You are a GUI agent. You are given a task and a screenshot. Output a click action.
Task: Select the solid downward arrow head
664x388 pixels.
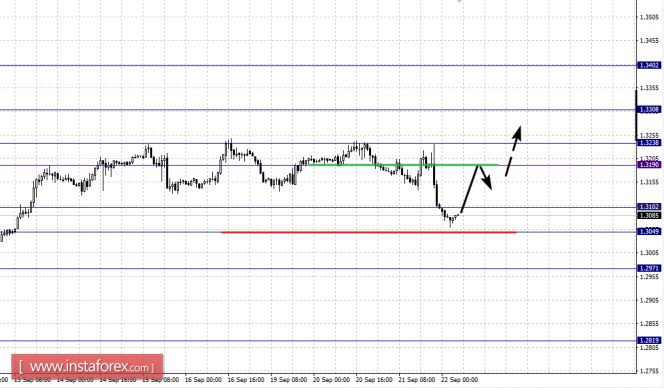488,183
